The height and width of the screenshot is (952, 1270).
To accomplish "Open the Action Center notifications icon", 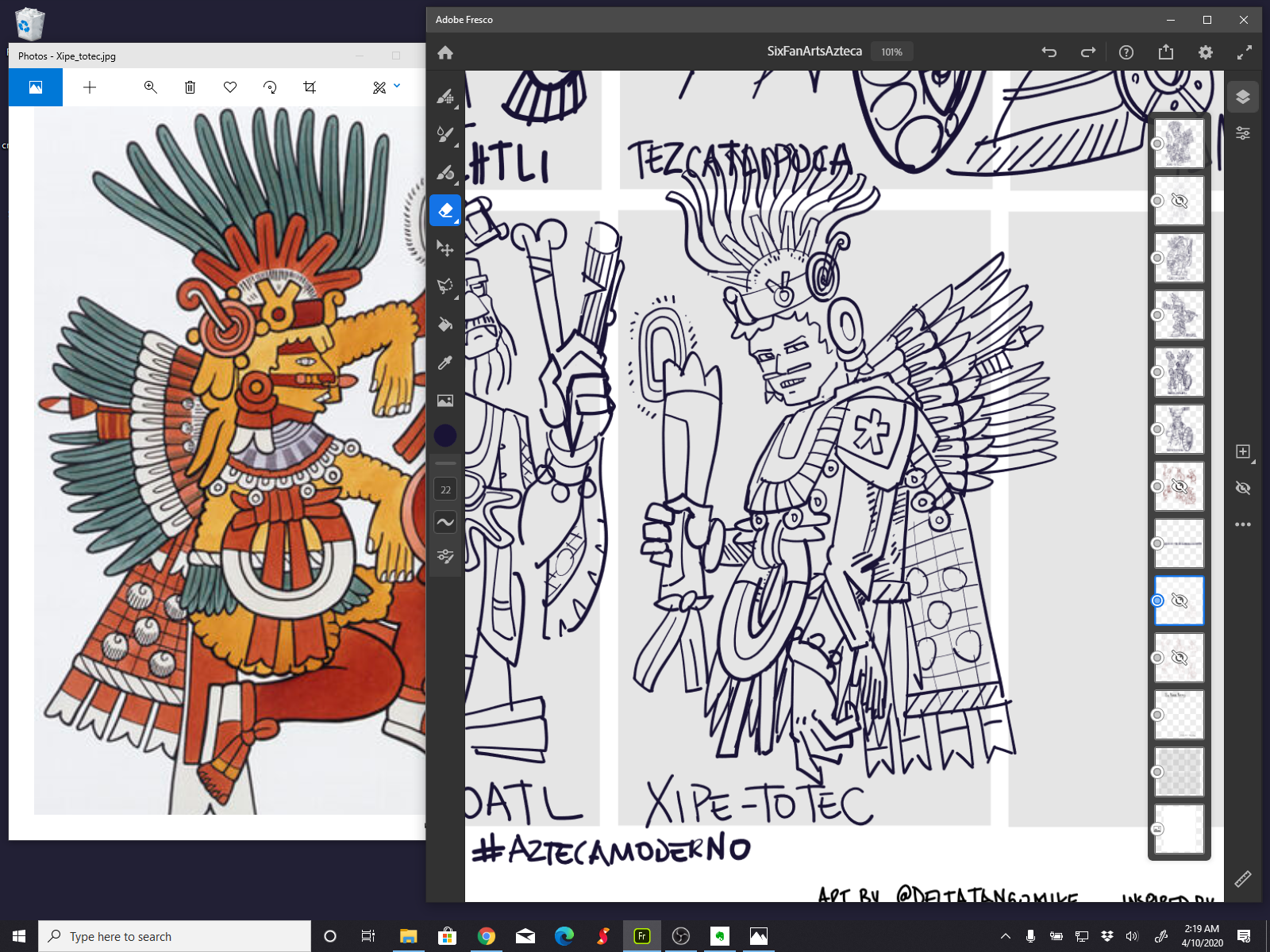I will tap(1244, 936).
